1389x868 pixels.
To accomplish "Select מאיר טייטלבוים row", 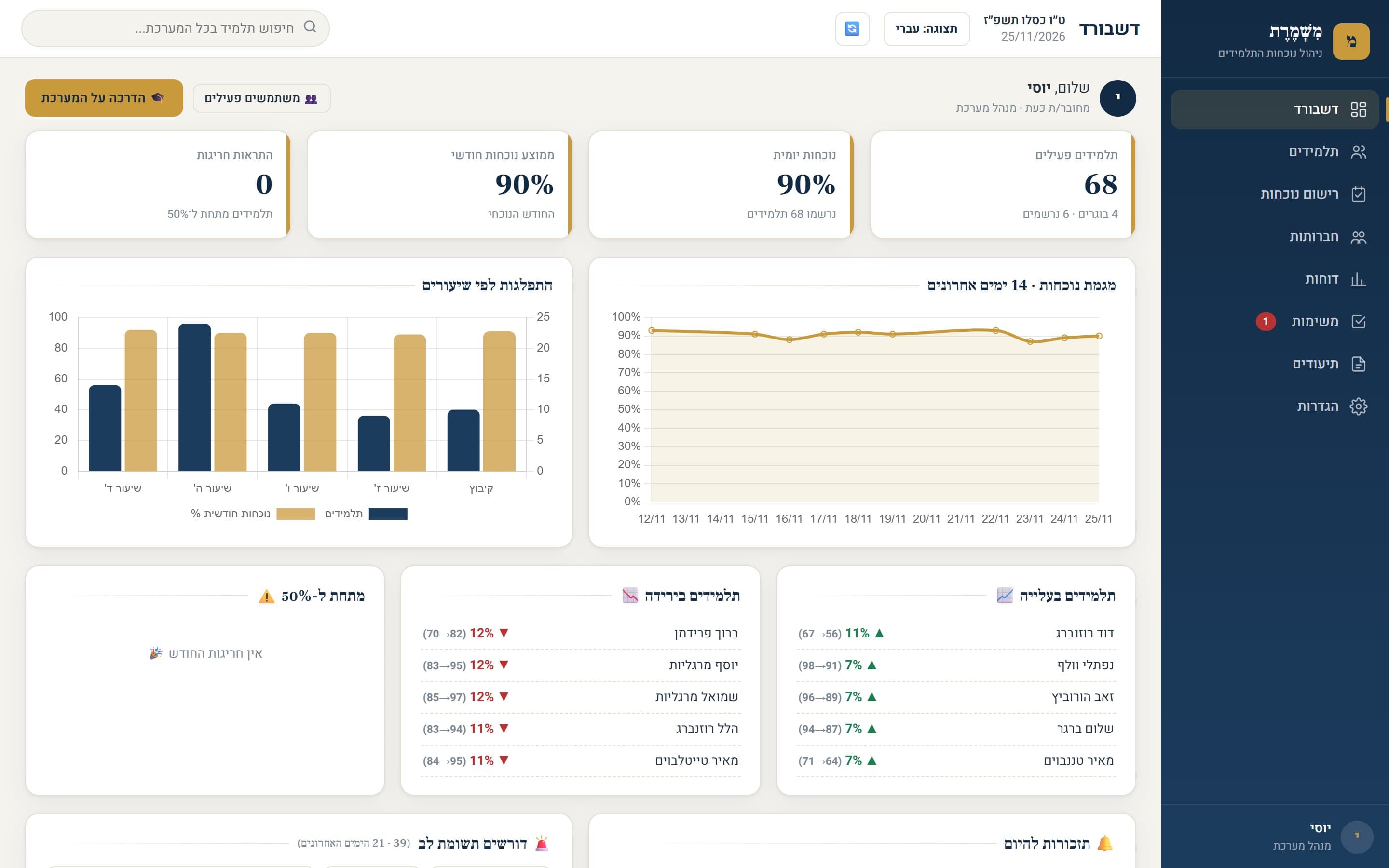I will click(580, 760).
